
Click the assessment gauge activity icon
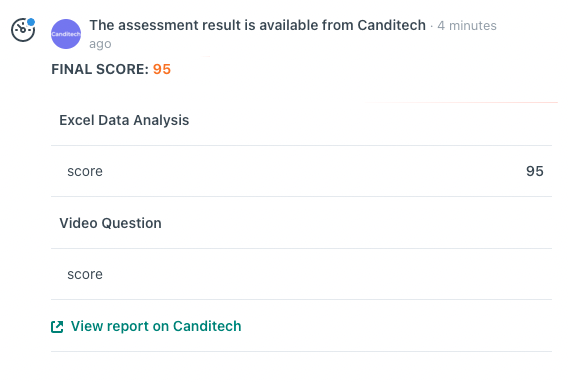[23, 30]
